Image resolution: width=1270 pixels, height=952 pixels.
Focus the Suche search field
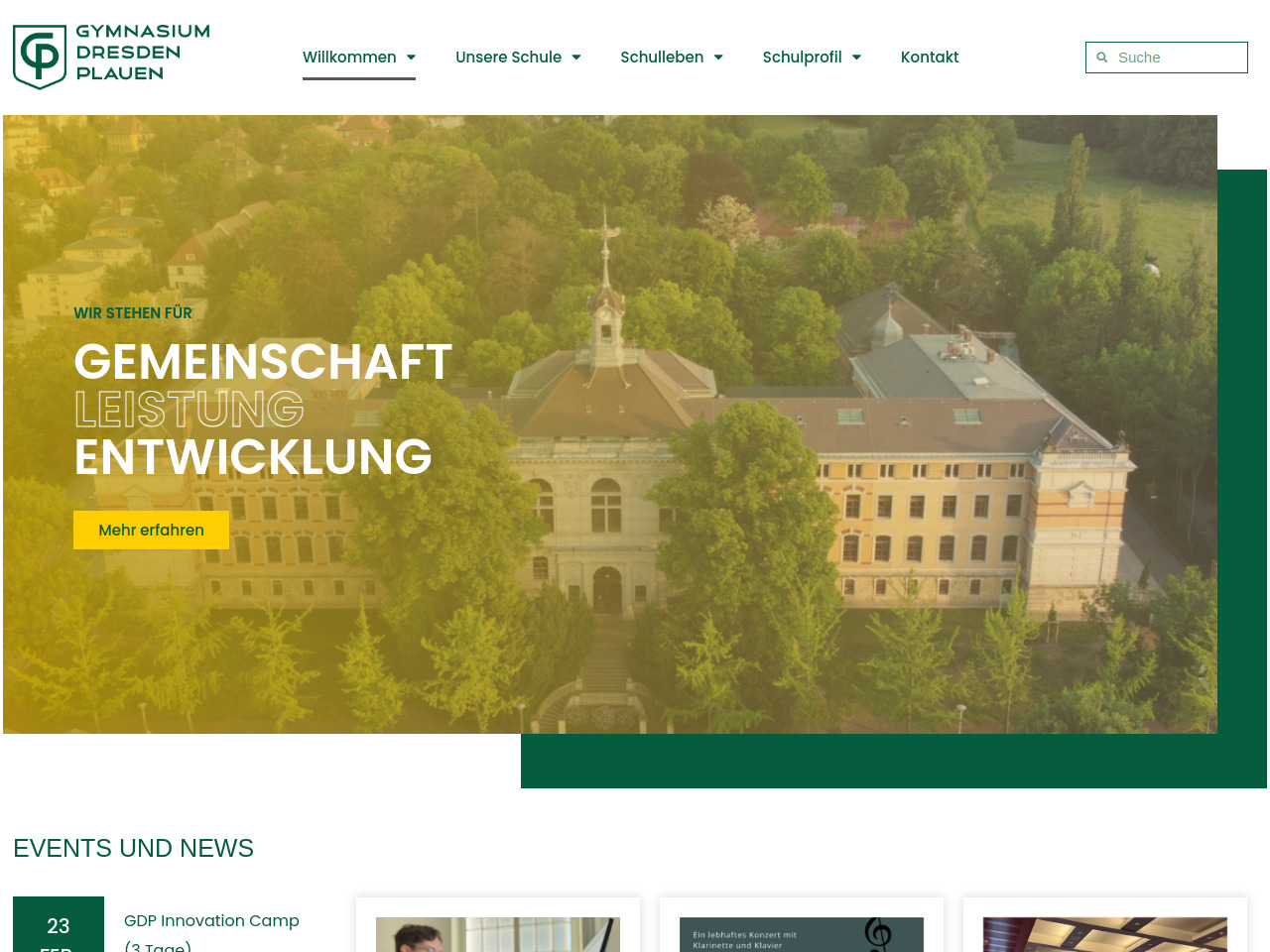pyautogui.click(x=1177, y=58)
